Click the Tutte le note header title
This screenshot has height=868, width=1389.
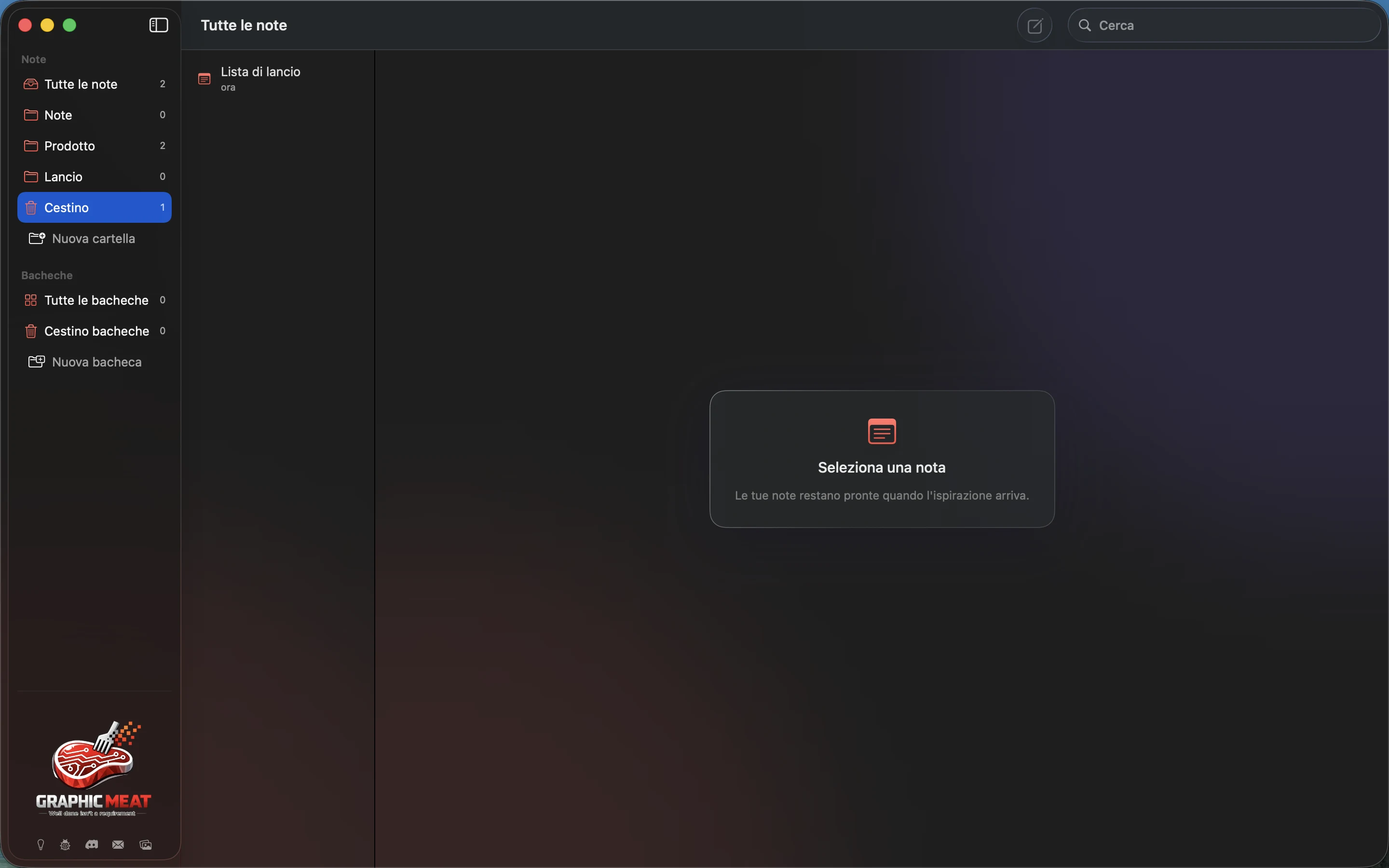tap(244, 25)
